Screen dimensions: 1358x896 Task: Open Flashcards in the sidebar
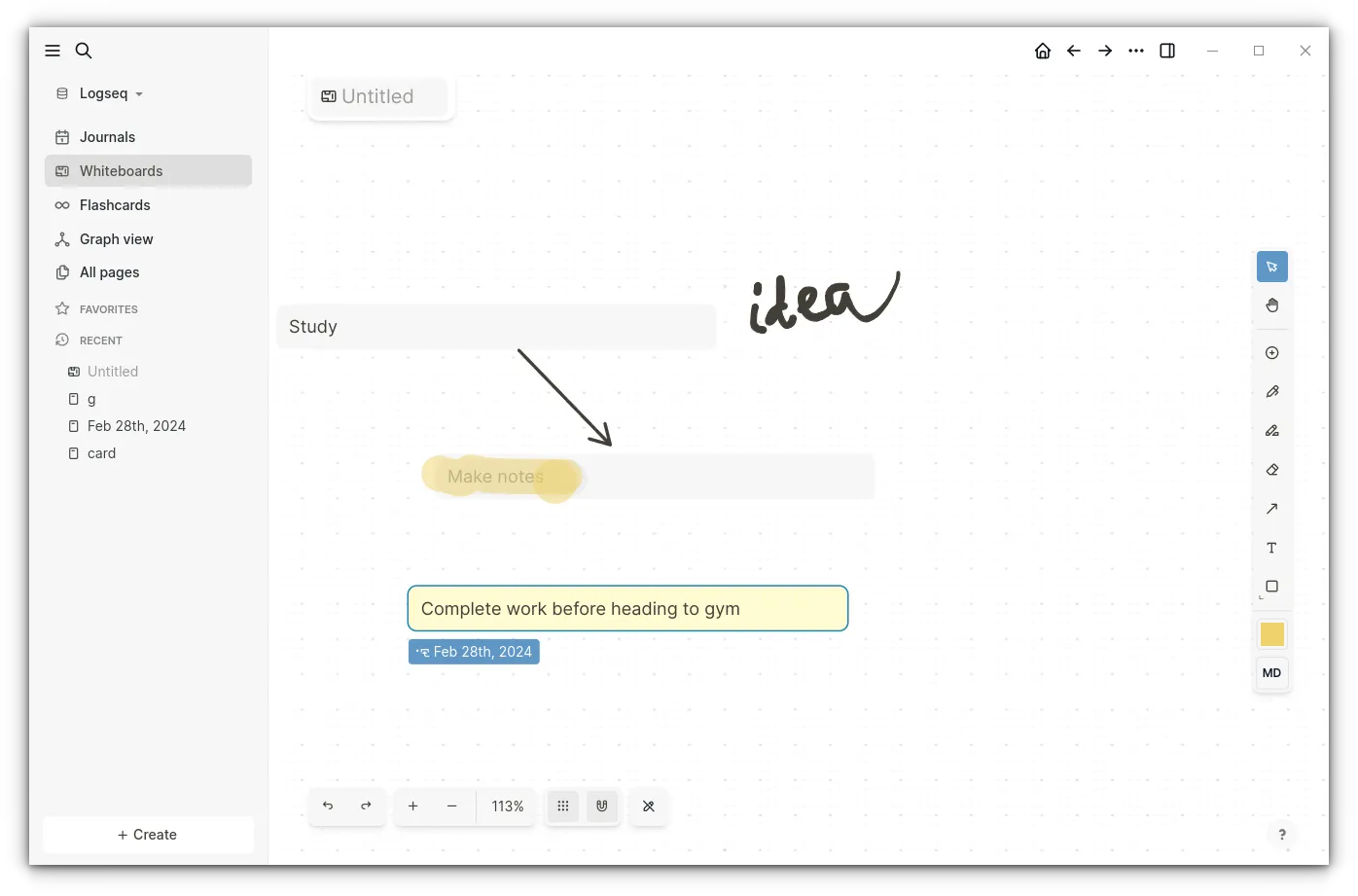click(148, 205)
